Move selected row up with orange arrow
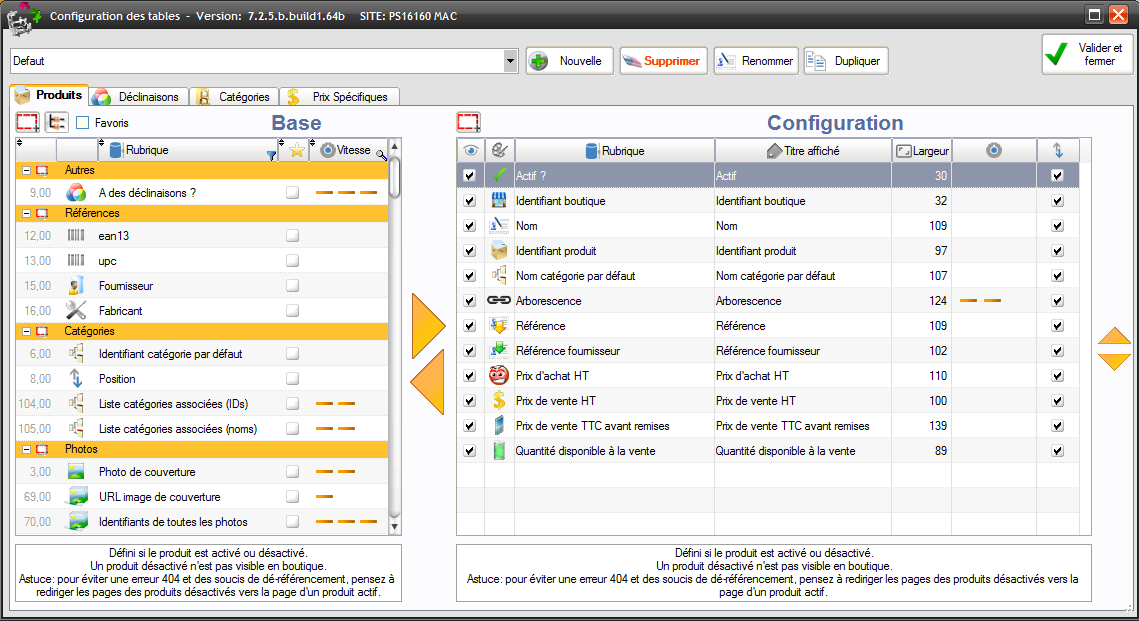This screenshot has width=1139, height=621. 1114,336
